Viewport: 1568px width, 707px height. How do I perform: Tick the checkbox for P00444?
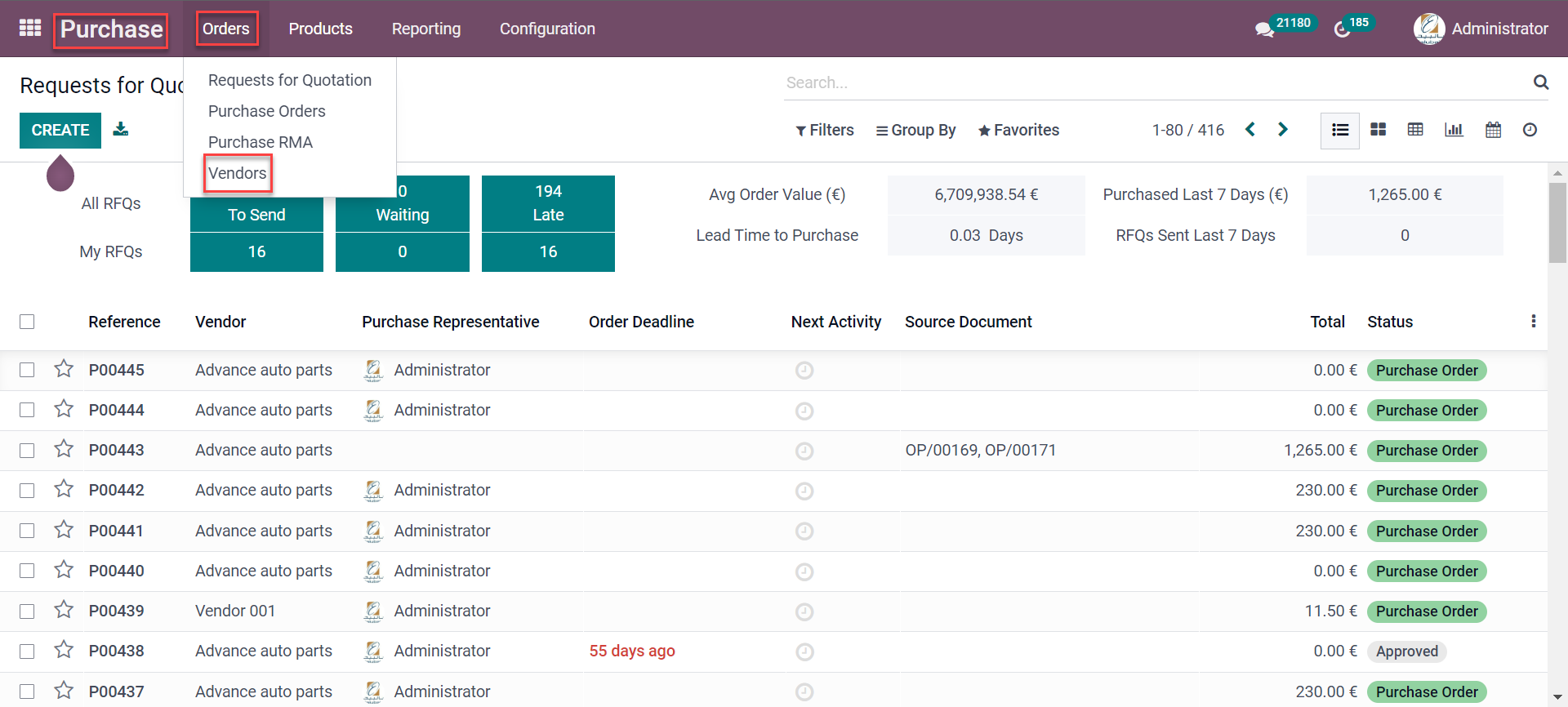(x=27, y=410)
